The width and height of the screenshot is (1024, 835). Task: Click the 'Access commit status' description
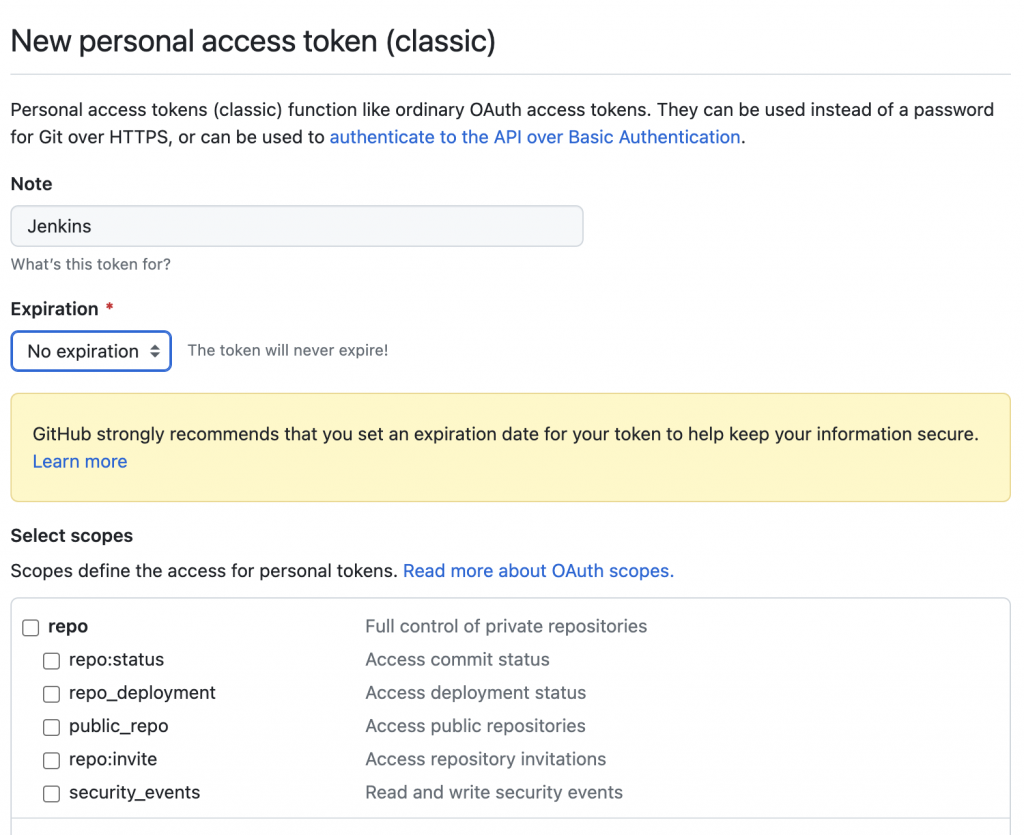[x=457, y=660]
